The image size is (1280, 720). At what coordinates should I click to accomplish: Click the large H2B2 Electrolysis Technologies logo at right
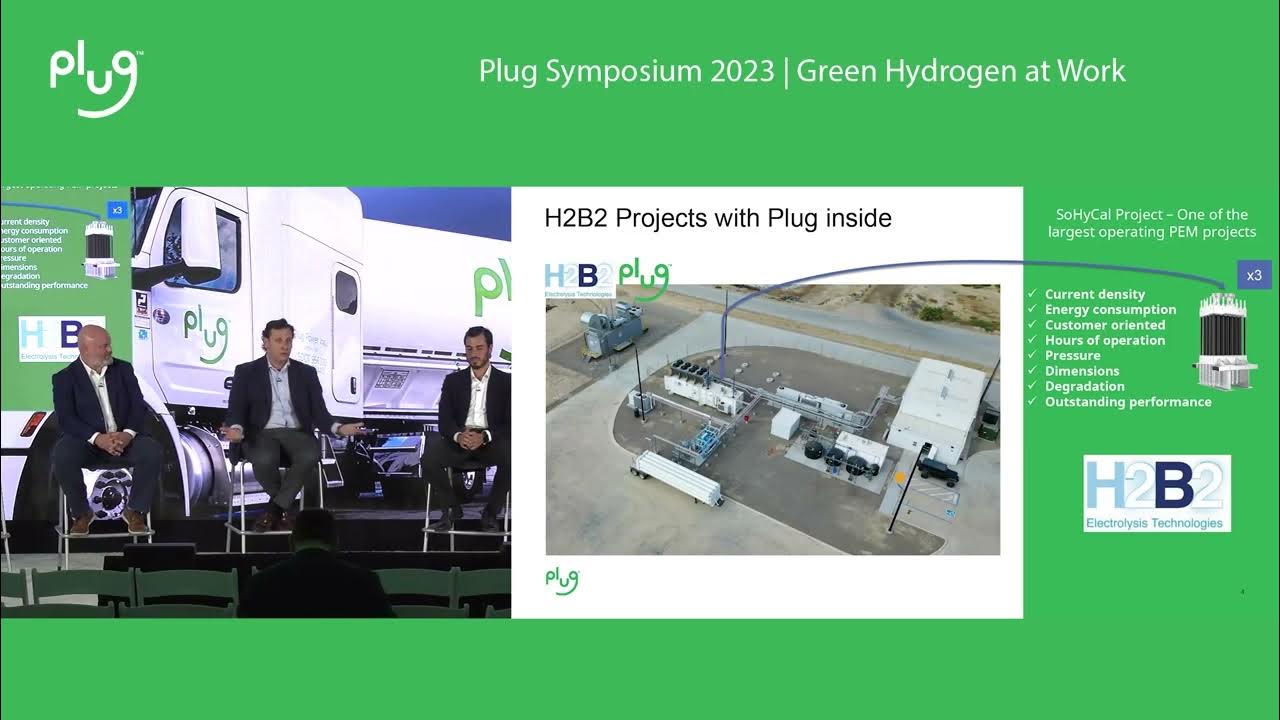tap(1157, 493)
